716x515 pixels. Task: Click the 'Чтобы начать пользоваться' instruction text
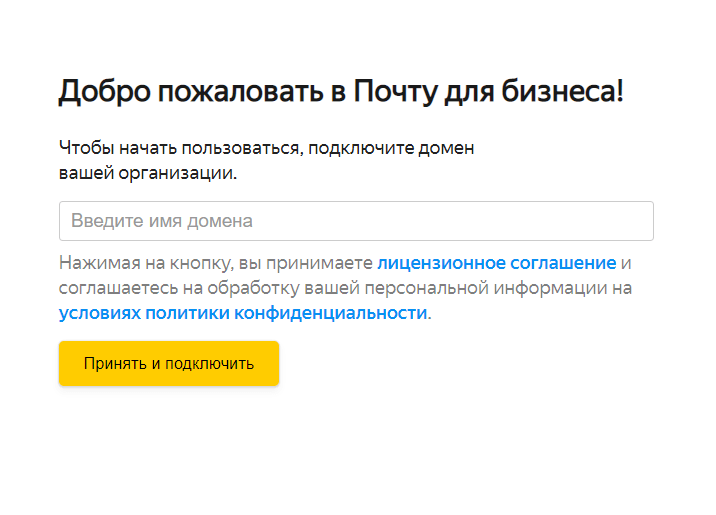pyautogui.click(x=181, y=148)
